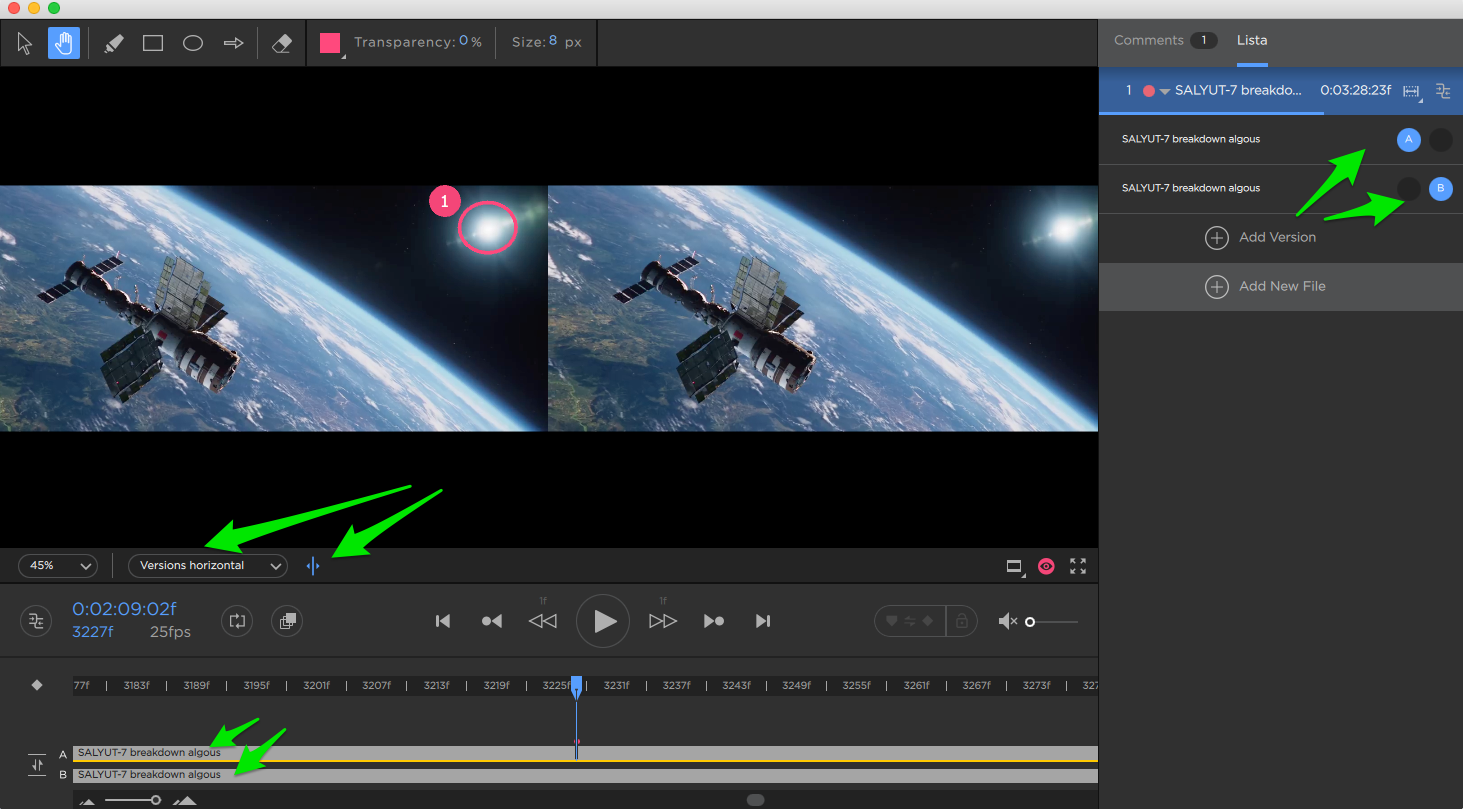
Task: Collapse the SALYUT-7 breakdown playlist item
Action: tap(1165, 91)
